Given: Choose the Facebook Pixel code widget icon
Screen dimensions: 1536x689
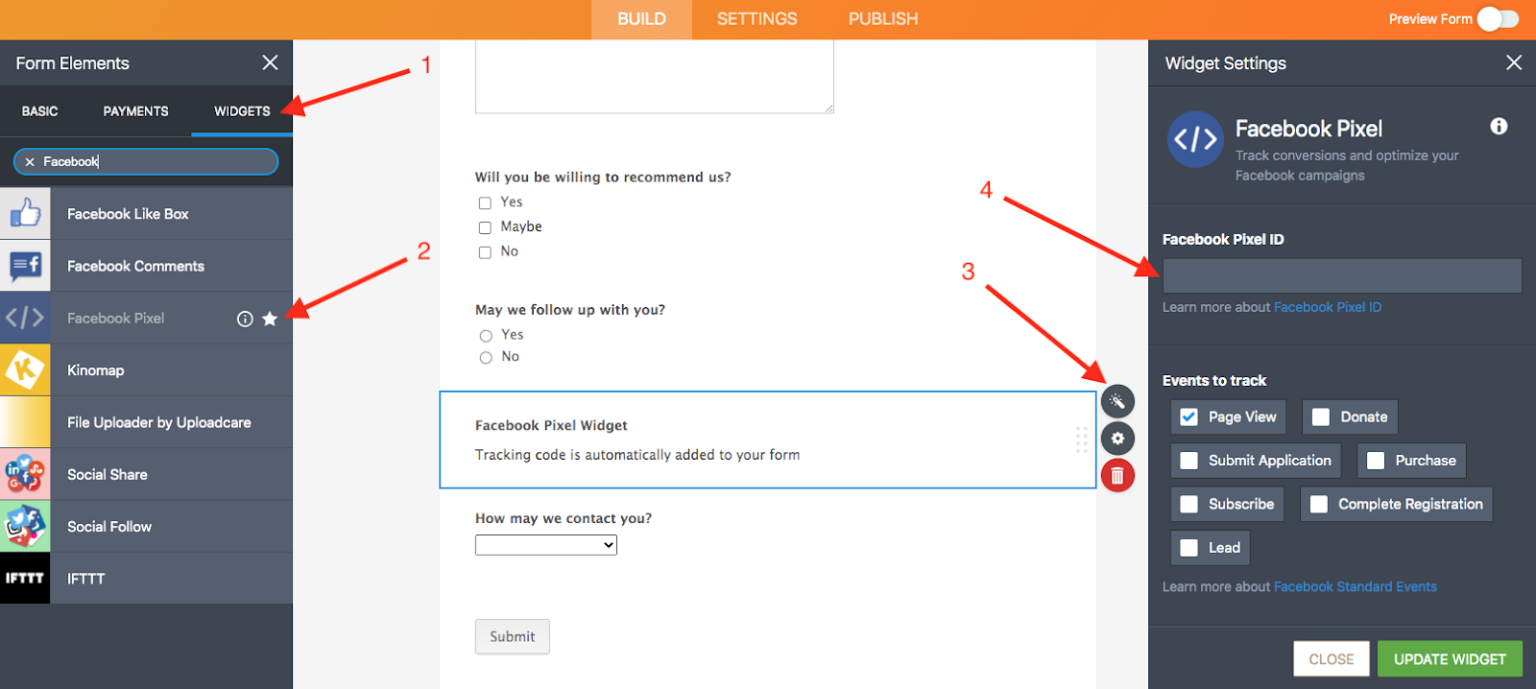Looking at the screenshot, I should tap(25, 317).
